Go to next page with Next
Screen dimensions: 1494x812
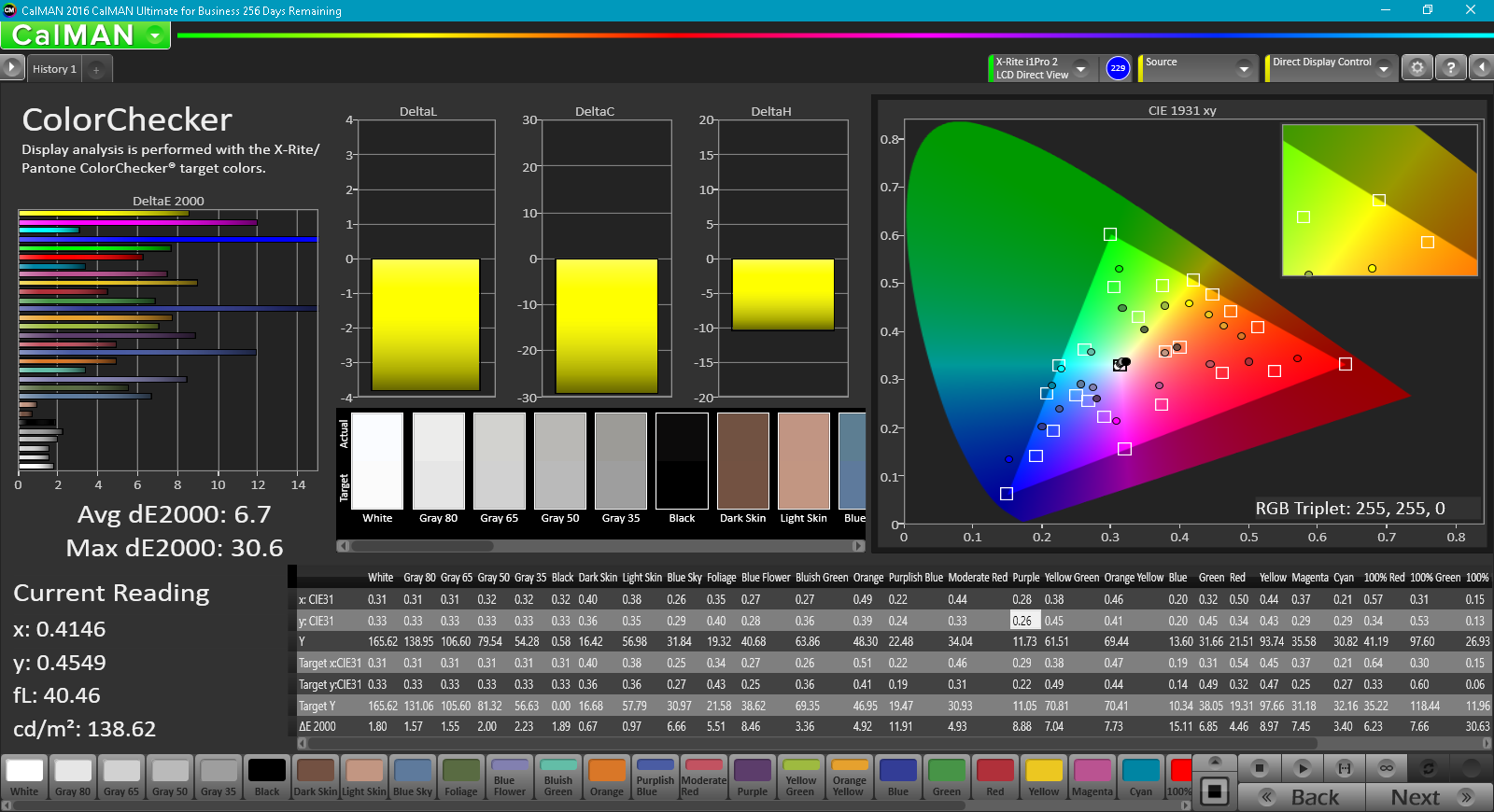pyautogui.click(x=1429, y=797)
